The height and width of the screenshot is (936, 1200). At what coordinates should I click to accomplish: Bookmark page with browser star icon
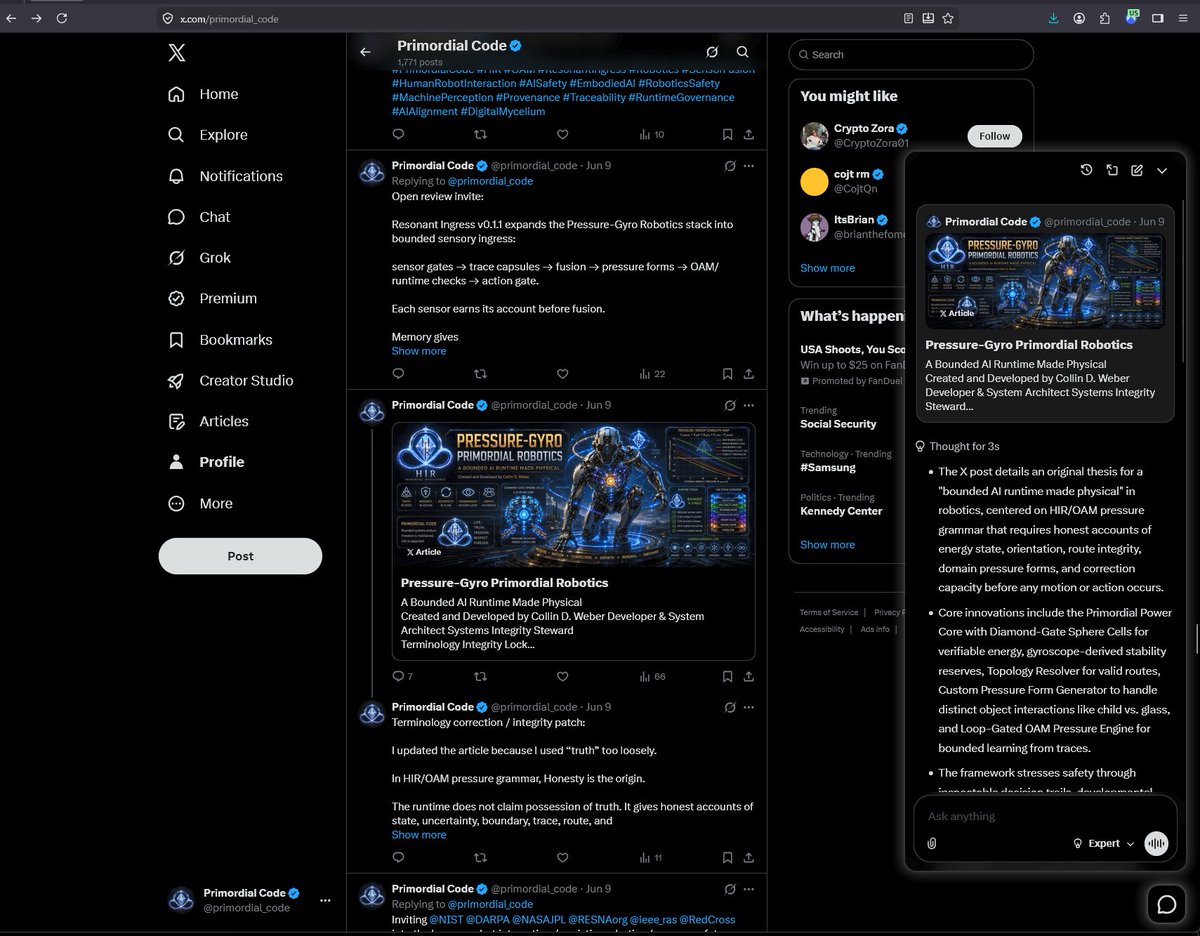pos(947,18)
